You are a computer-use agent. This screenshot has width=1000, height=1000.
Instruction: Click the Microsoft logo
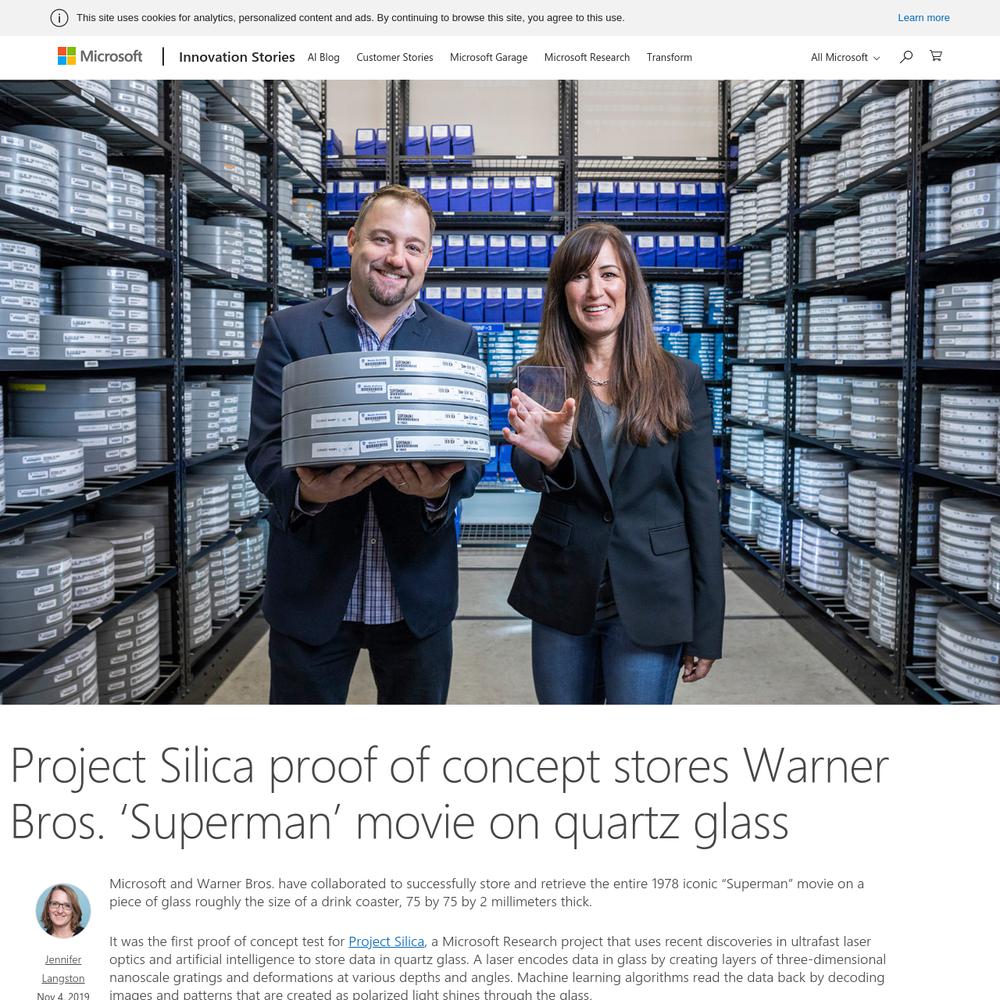(x=100, y=56)
